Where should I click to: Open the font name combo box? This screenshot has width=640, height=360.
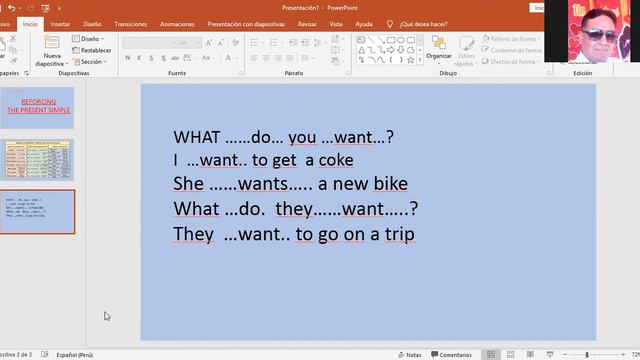coord(149,42)
